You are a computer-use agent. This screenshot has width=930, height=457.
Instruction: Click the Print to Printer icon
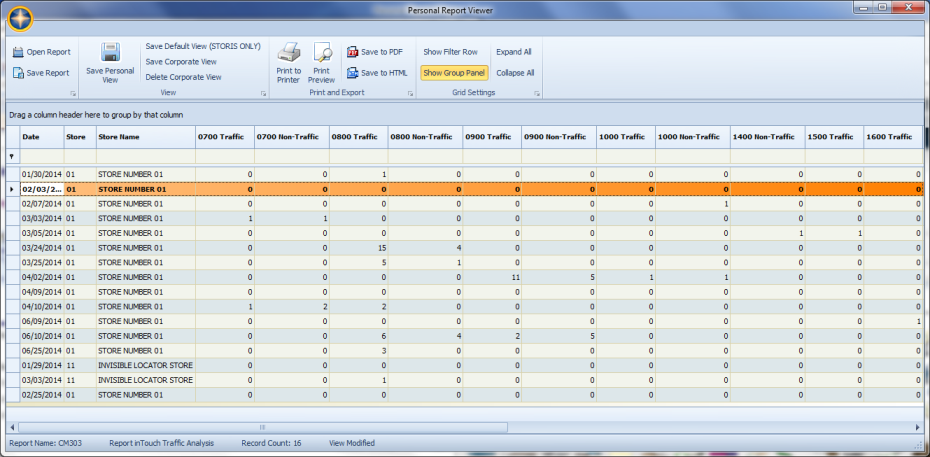click(x=289, y=53)
